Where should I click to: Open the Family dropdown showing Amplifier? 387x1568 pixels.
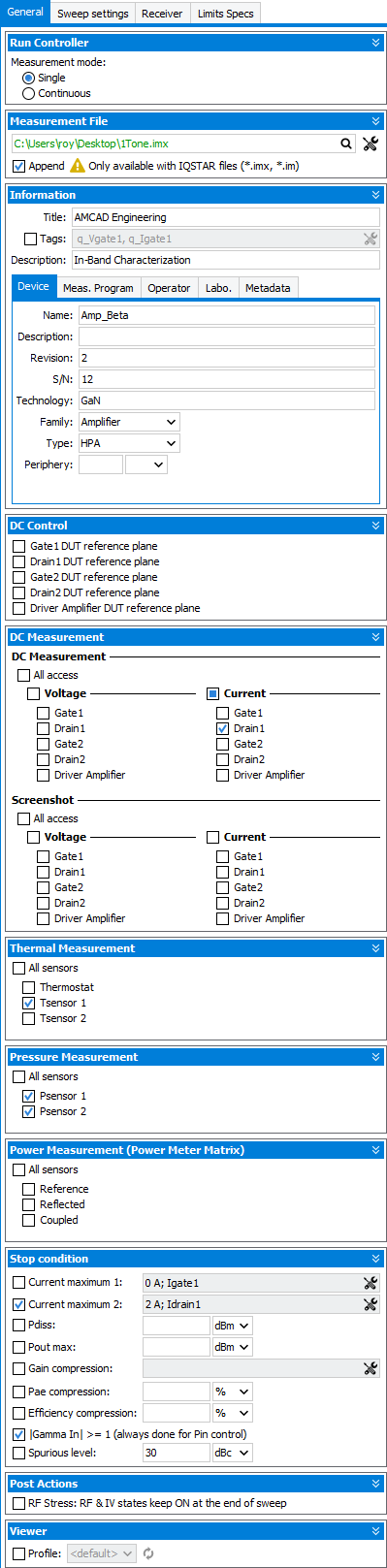130,422
